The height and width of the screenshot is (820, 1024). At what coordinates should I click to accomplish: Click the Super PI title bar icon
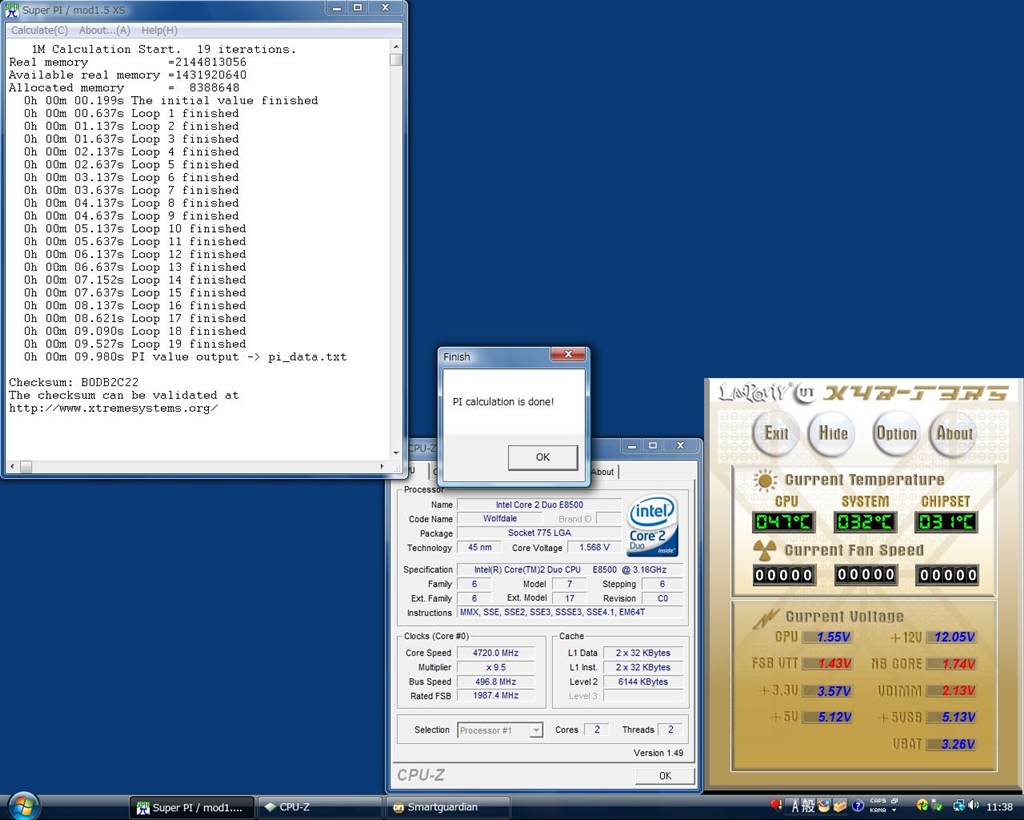point(12,9)
